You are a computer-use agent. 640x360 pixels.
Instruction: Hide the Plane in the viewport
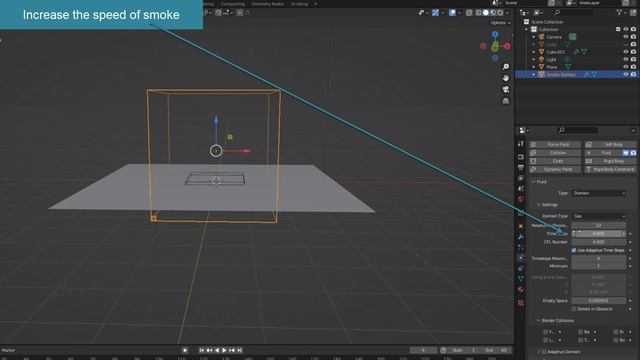626,67
